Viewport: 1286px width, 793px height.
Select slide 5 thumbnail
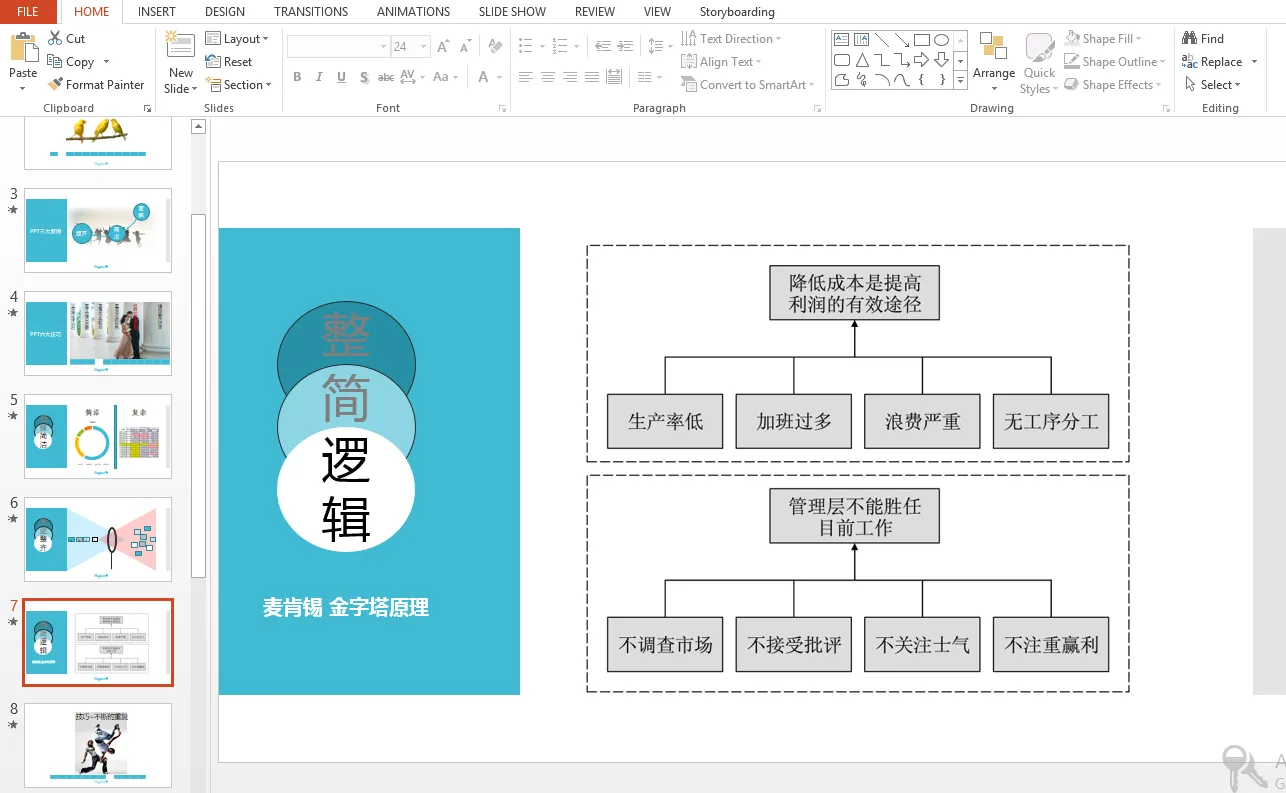coord(98,436)
